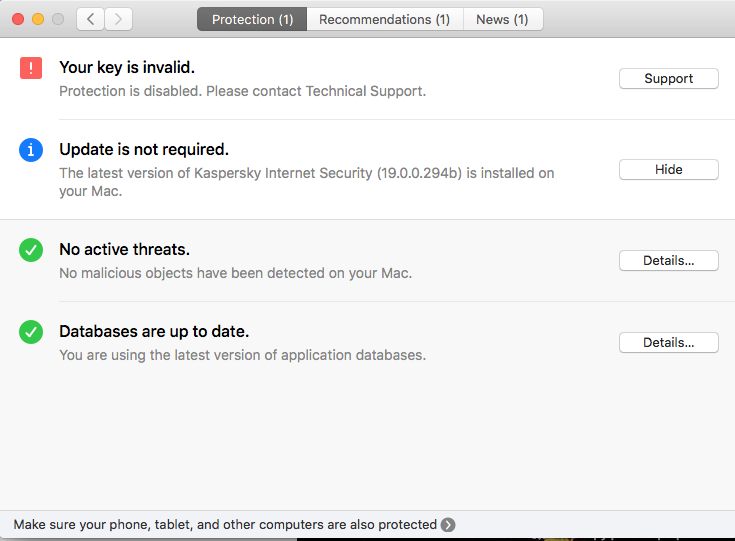
Task: Open the Recommendations tab
Action: tap(384, 19)
